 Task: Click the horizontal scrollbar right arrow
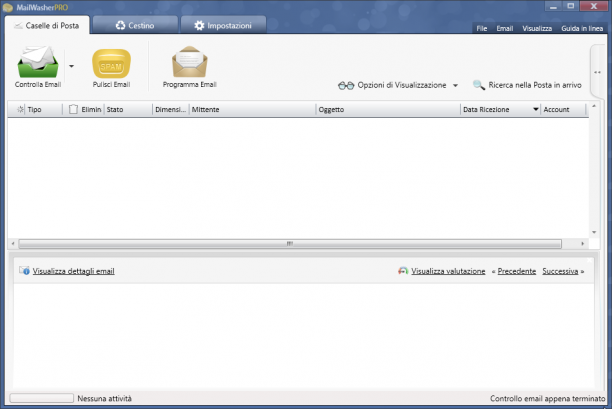tap(582, 244)
